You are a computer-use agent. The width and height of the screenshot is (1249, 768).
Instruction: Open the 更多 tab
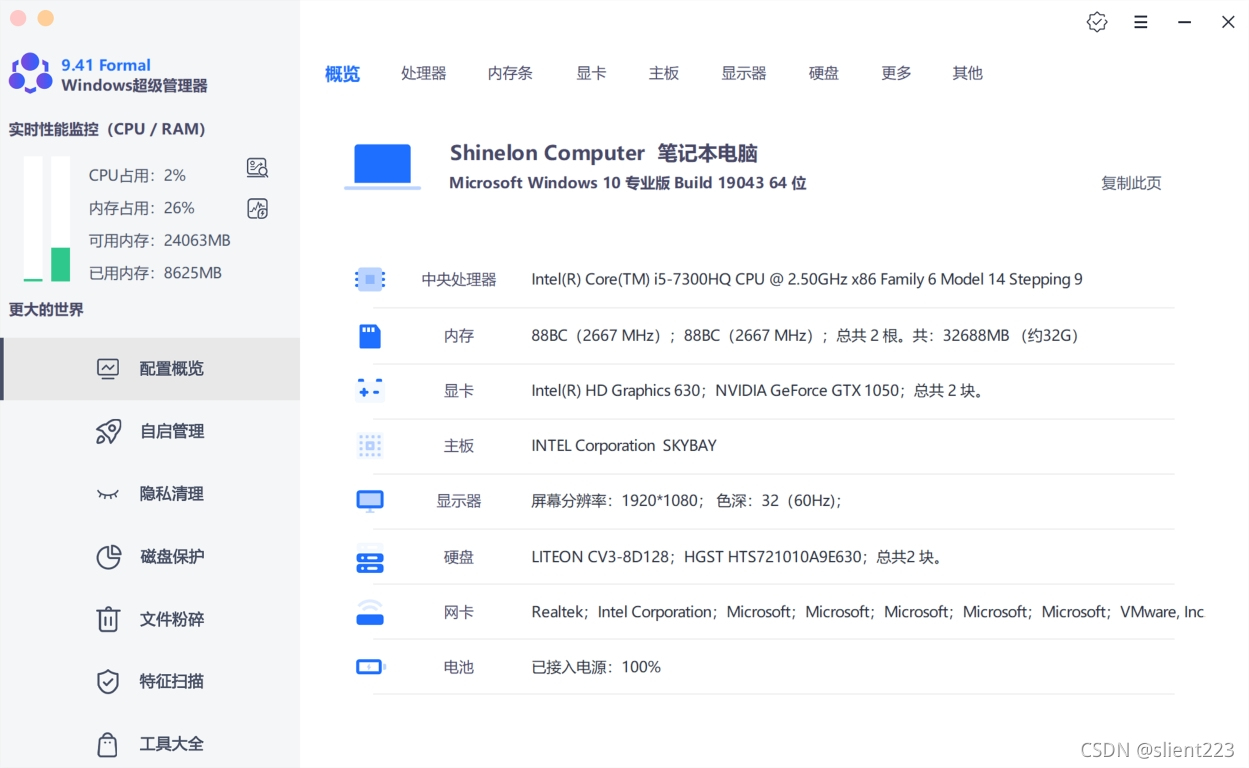896,73
